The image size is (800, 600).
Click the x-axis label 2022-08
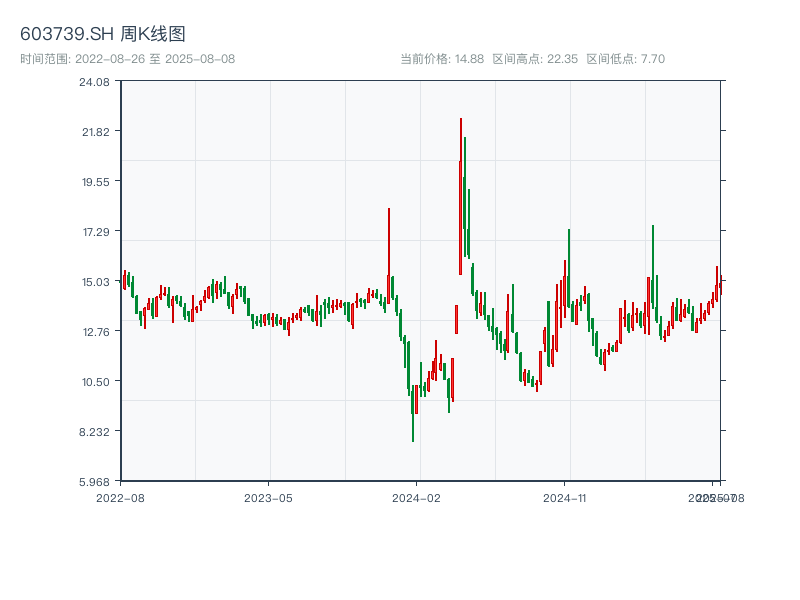[120, 498]
